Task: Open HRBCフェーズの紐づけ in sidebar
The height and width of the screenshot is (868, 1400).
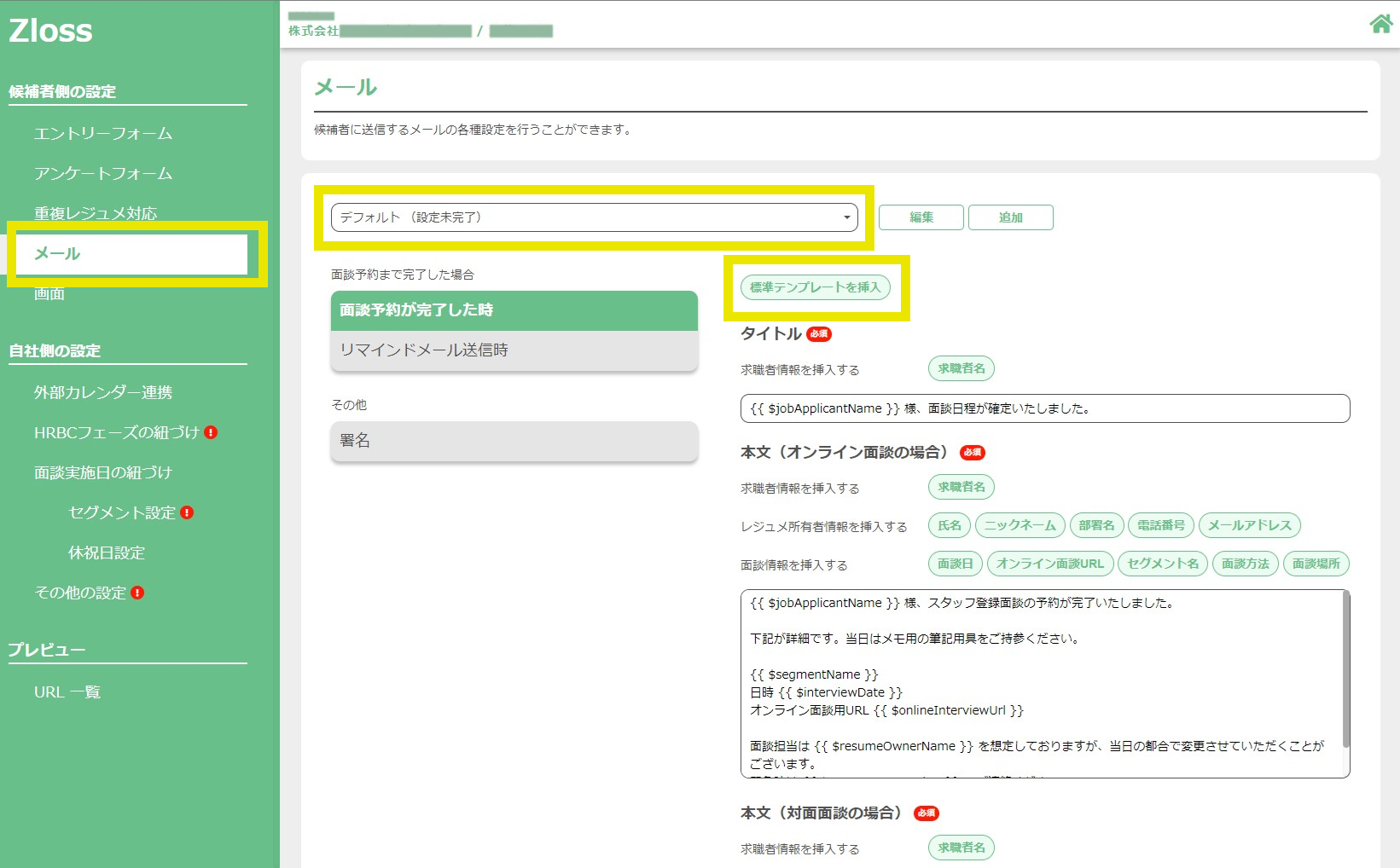Action: [x=117, y=432]
